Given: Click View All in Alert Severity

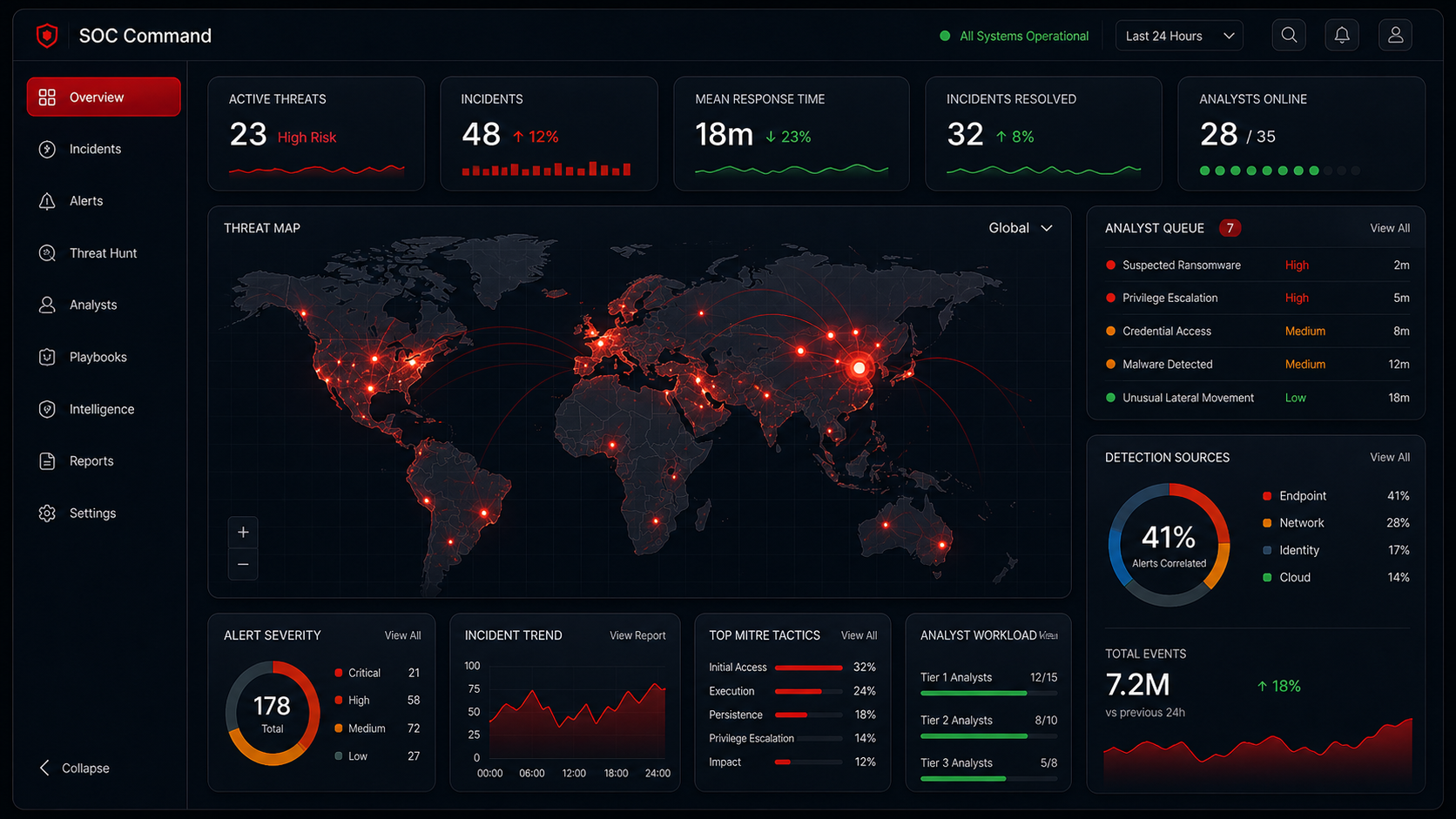Looking at the screenshot, I should click(x=402, y=635).
